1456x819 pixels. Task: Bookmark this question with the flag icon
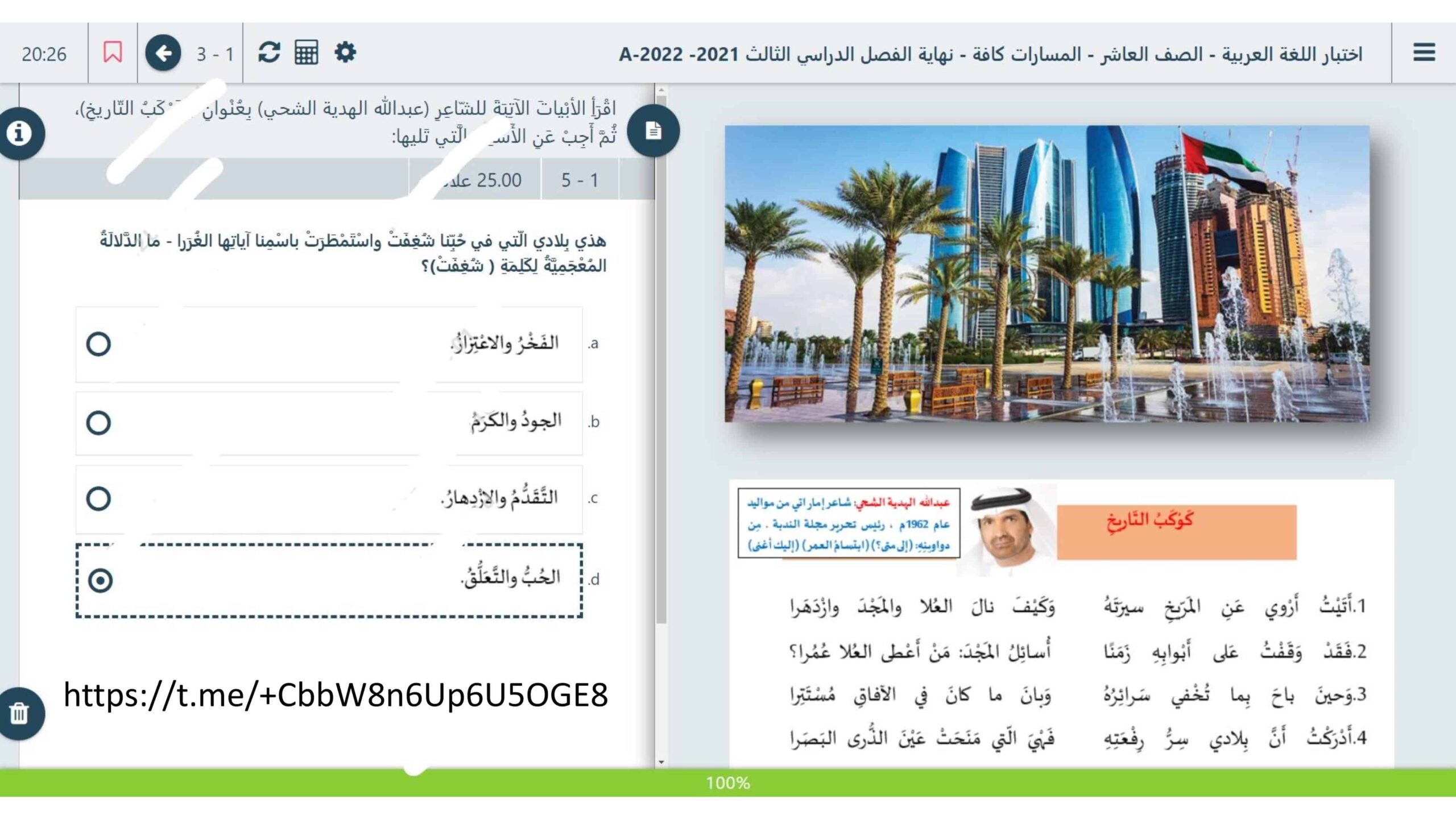coord(113,52)
